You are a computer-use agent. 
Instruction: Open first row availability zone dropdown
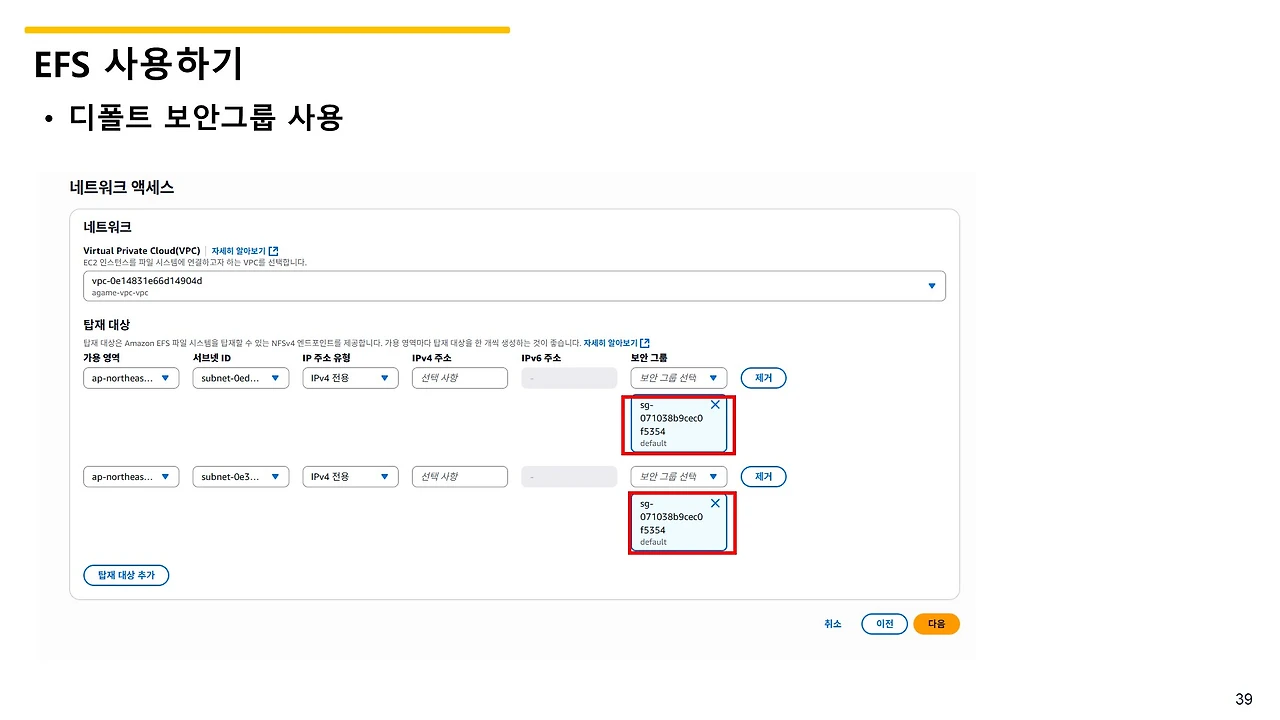(131, 378)
